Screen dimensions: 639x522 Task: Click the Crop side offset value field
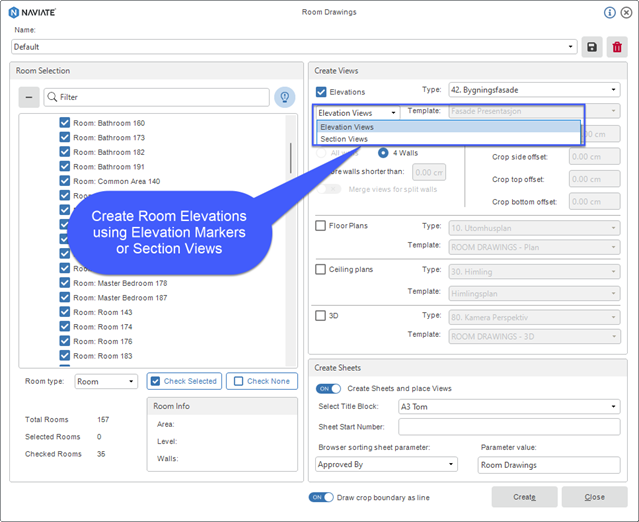595,156
